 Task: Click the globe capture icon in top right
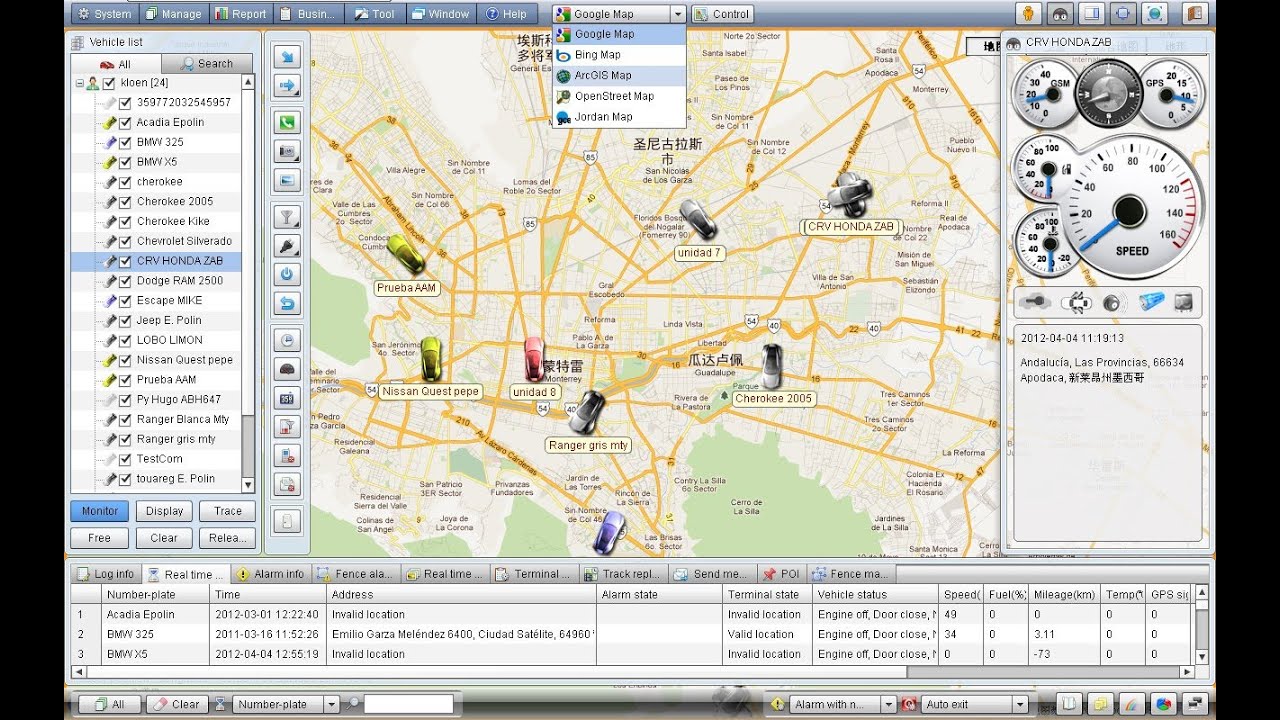point(1155,14)
